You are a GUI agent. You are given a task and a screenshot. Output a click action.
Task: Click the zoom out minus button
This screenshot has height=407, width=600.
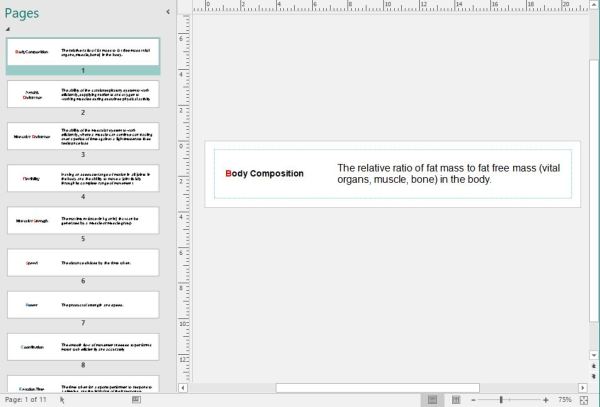click(x=474, y=399)
